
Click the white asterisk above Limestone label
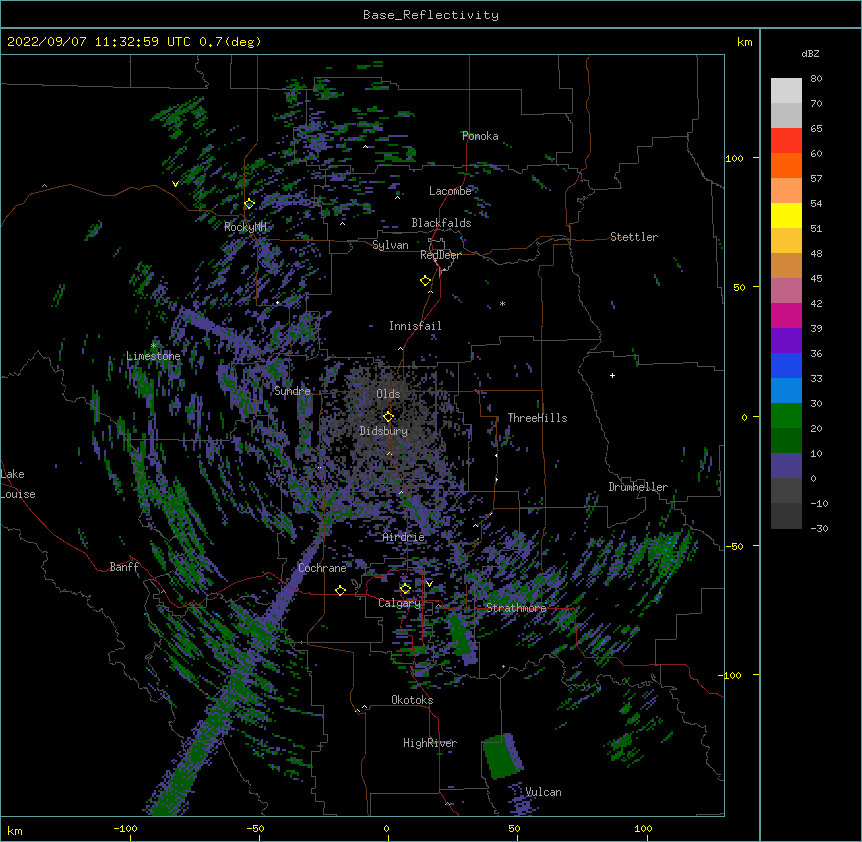pos(154,345)
